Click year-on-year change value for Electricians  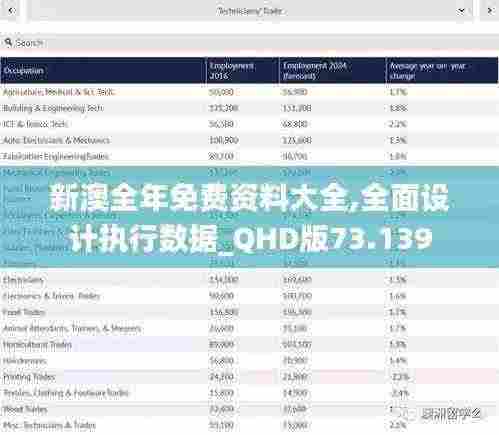click(398, 280)
